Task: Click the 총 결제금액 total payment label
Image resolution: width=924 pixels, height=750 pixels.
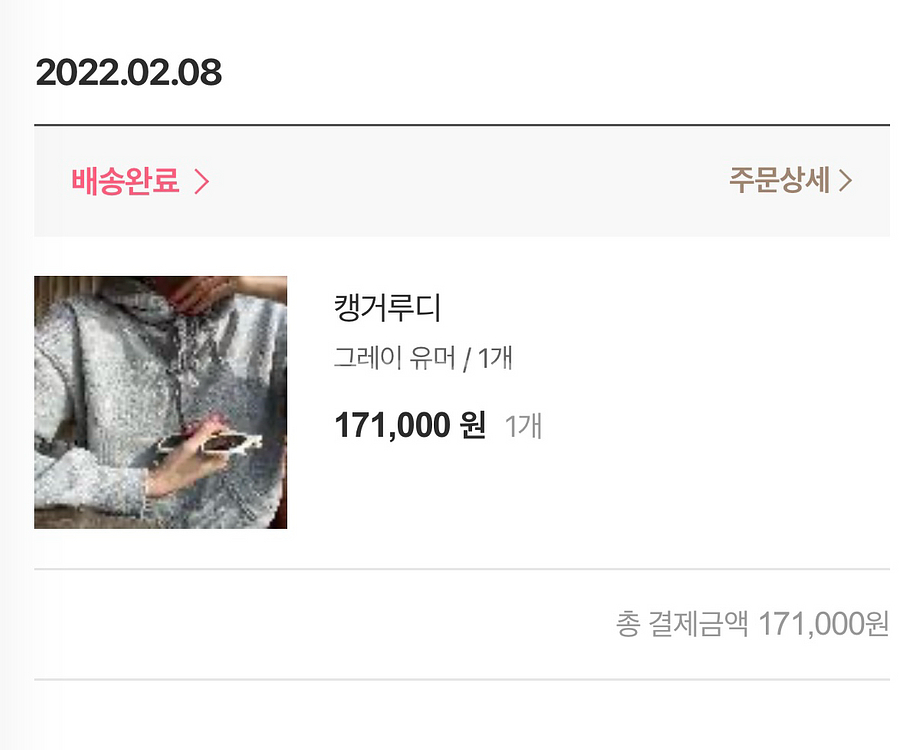Action: click(681, 625)
